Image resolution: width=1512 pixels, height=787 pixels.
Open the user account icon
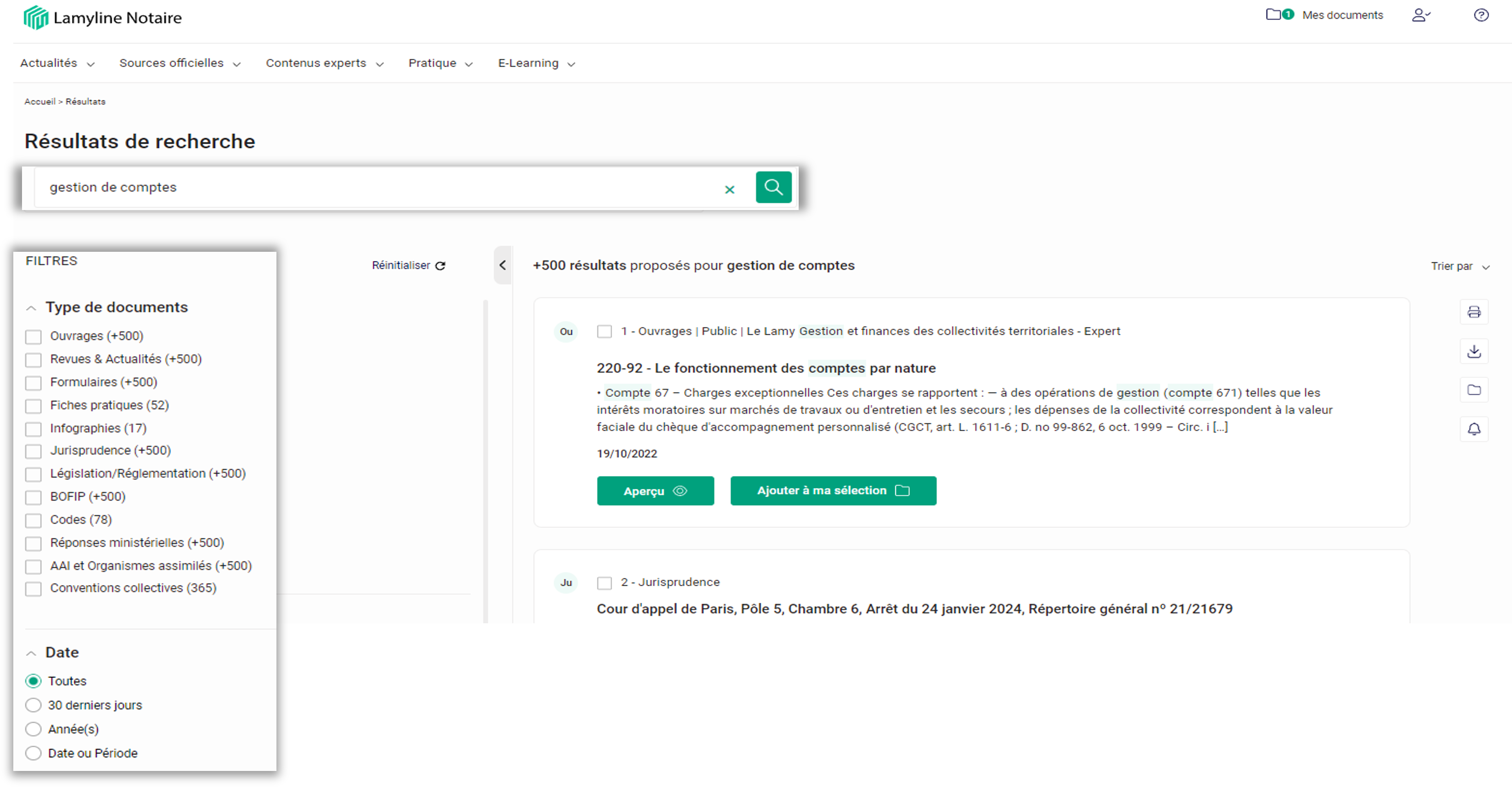click(1421, 15)
